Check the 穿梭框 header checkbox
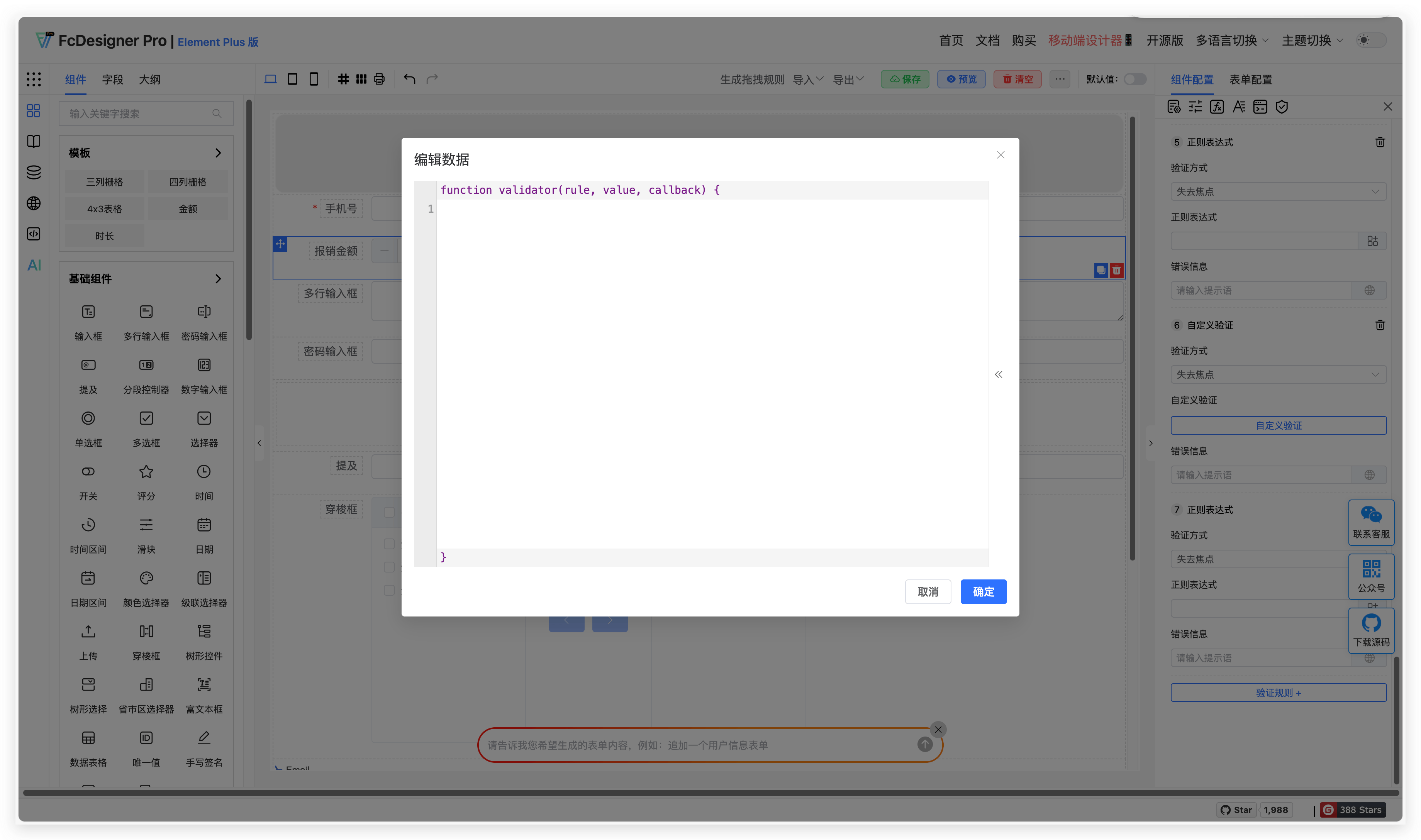Viewport: 1421px width, 840px height. (x=389, y=512)
